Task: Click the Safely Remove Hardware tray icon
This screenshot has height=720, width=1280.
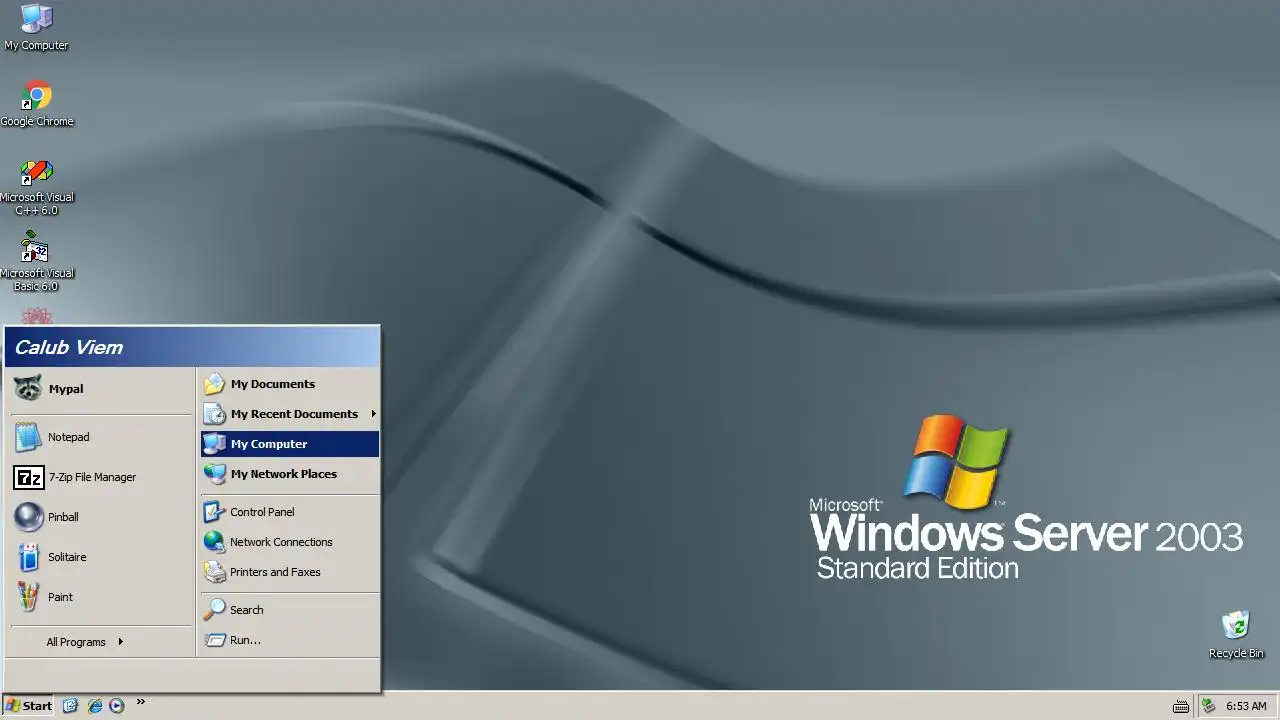Action: [1208, 706]
